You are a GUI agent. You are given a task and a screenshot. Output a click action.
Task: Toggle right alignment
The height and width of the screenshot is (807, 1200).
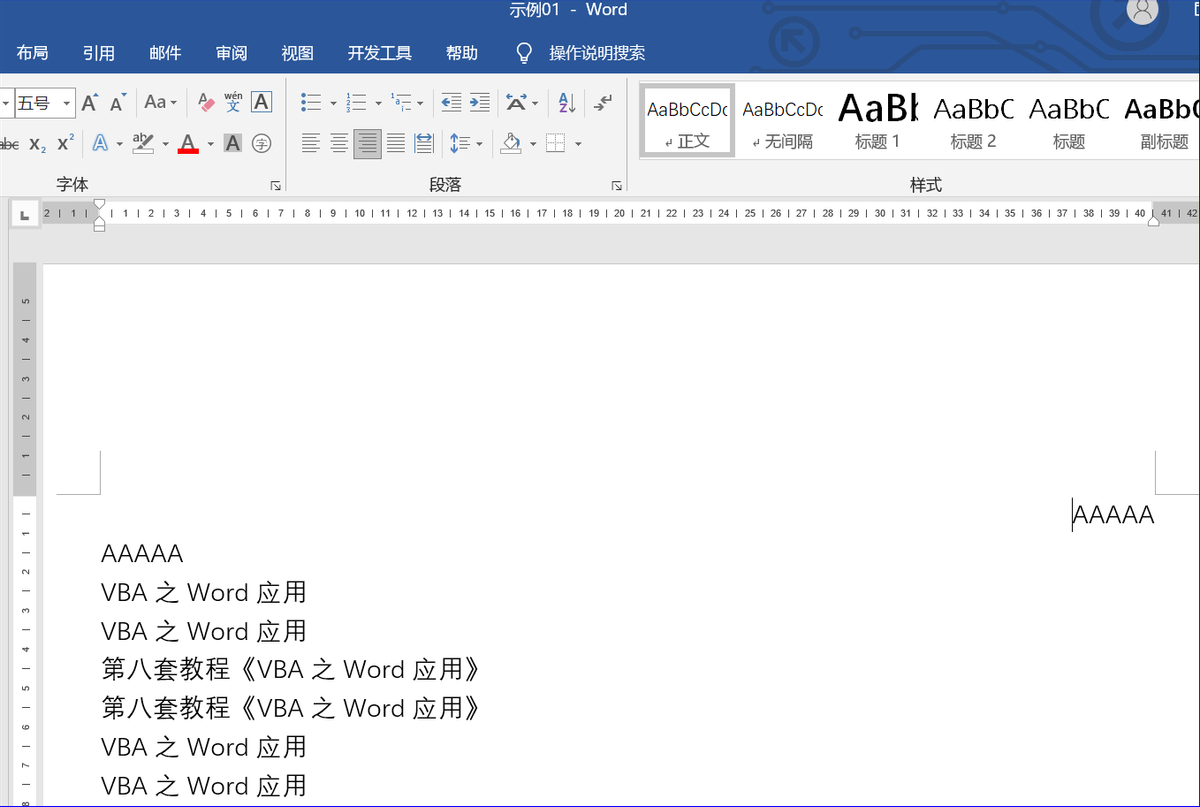pyautogui.click(x=367, y=144)
